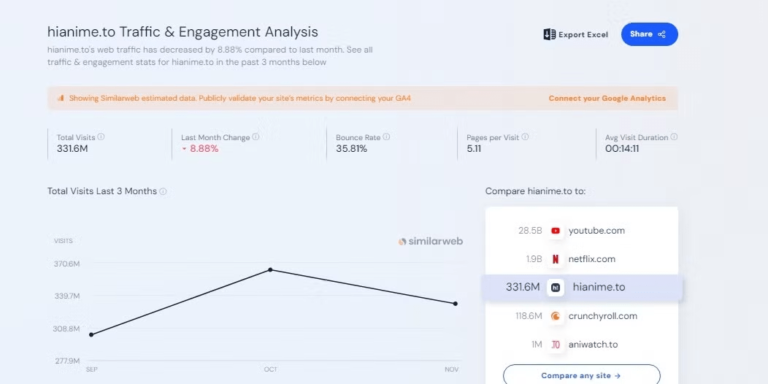Open the Connect your Google Analytics link
Viewport: 768px width, 384px height.
(607, 98)
